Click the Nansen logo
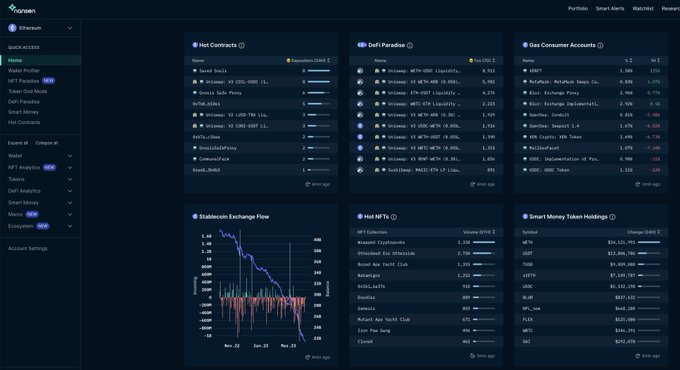 pyautogui.click(x=22, y=9)
